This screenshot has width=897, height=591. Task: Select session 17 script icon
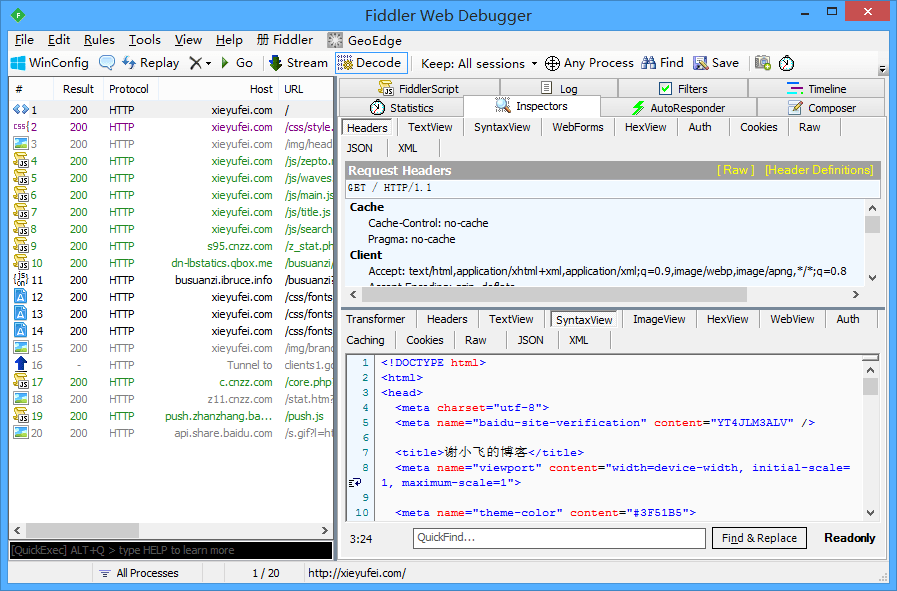pos(21,382)
